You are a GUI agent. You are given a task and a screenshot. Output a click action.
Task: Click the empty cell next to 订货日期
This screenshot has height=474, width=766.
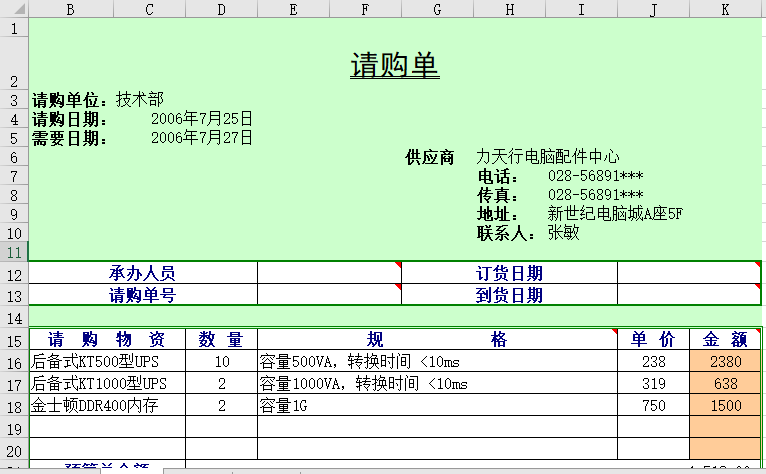point(688,273)
